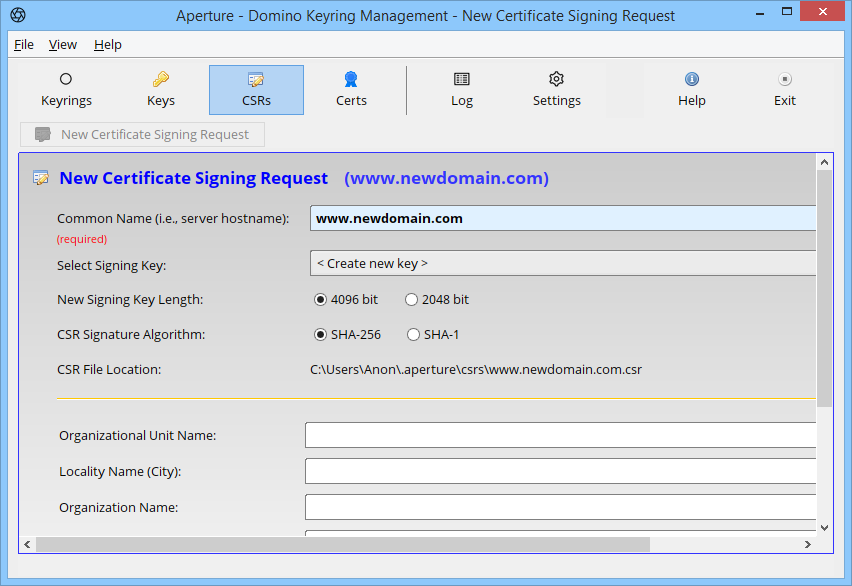
Task: Minimize the Aperture window
Action: point(760,12)
